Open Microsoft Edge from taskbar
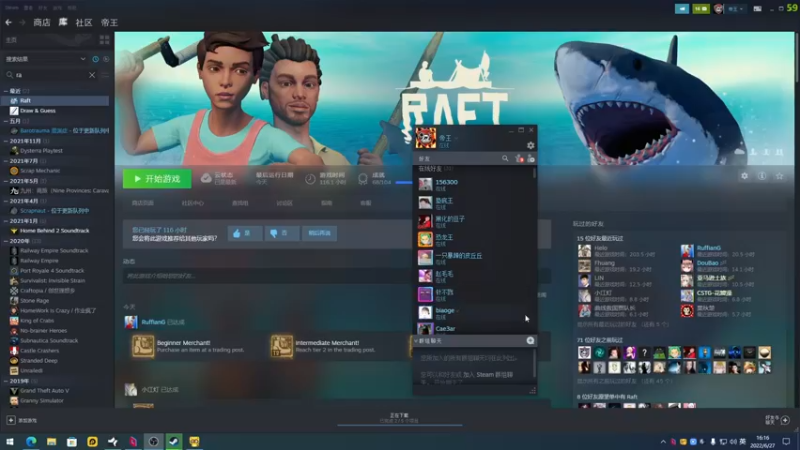This screenshot has width=800, height=450. 31,441
